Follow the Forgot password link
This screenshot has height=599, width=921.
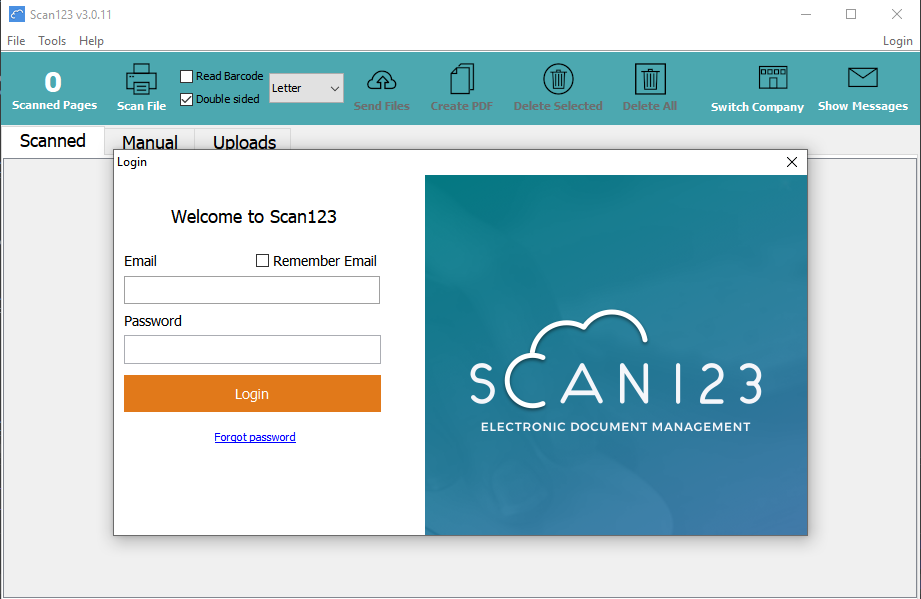click(255, 437)
